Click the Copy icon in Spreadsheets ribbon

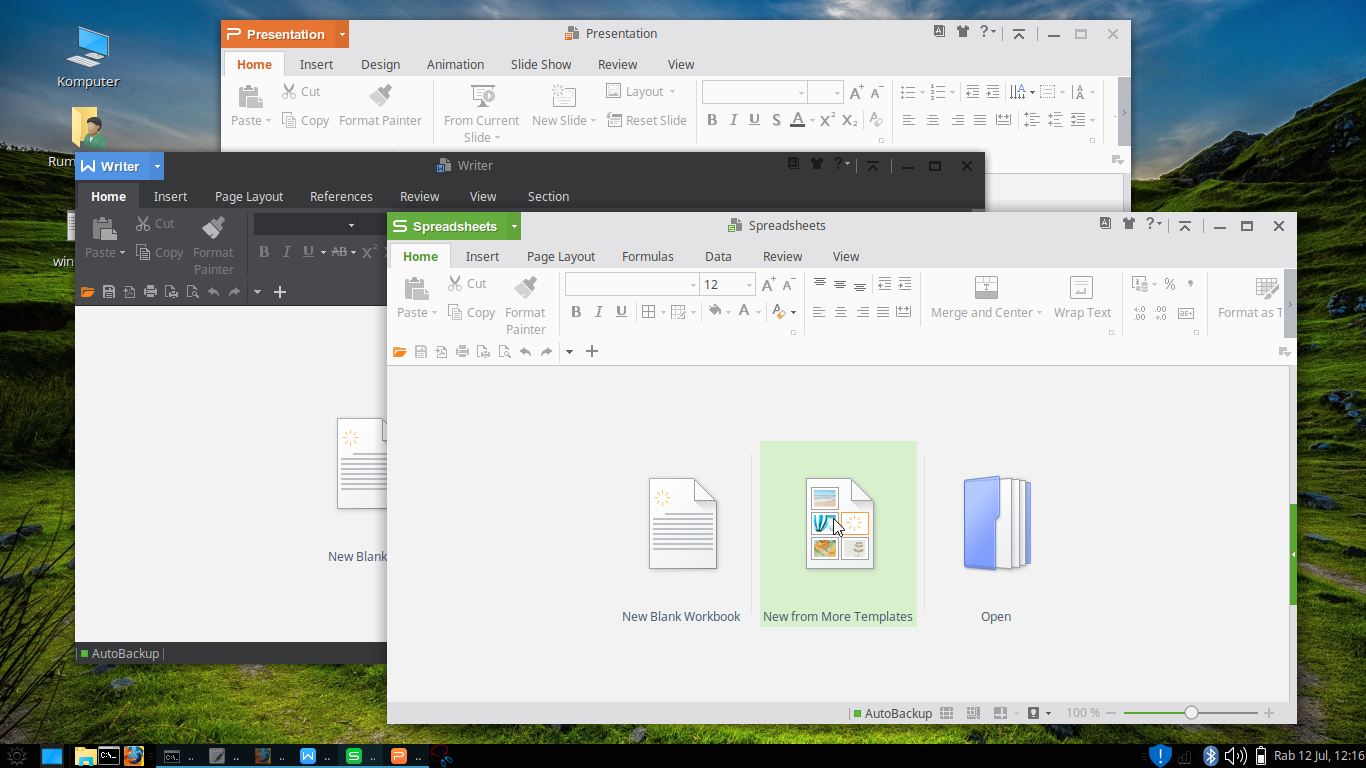(x=456, y=312)
